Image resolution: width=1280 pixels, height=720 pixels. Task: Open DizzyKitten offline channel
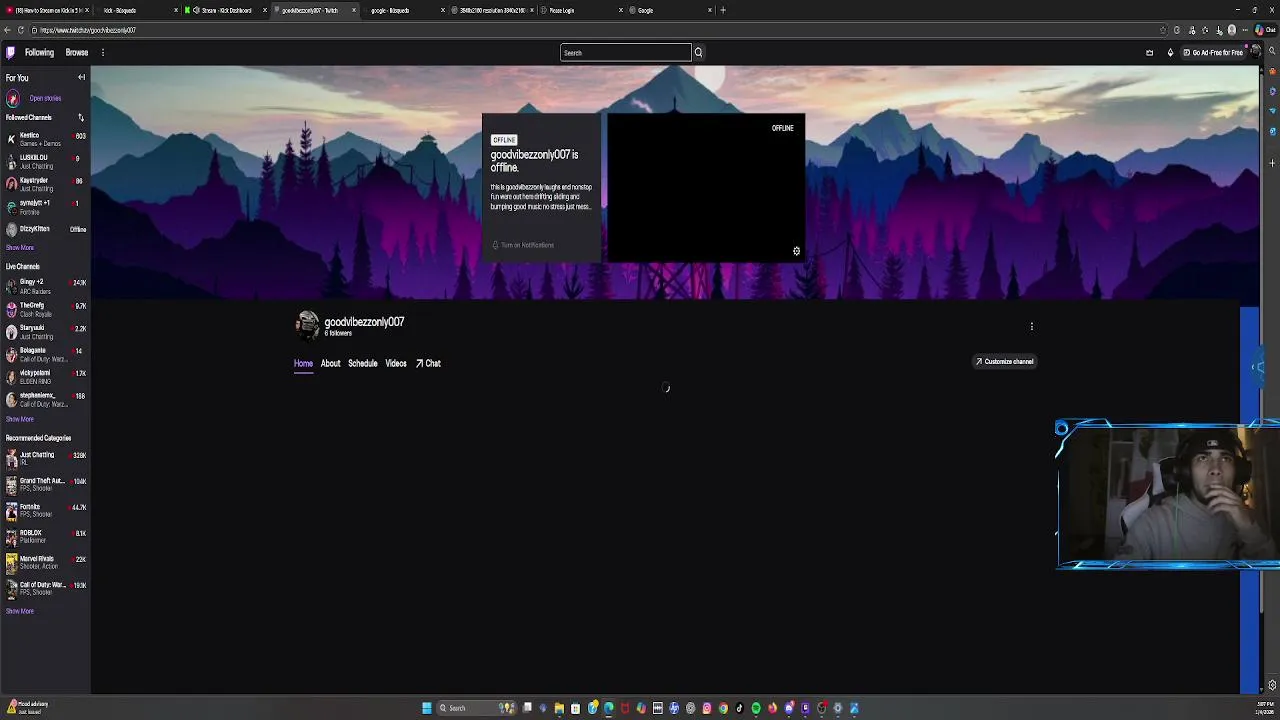pos(45,229)
